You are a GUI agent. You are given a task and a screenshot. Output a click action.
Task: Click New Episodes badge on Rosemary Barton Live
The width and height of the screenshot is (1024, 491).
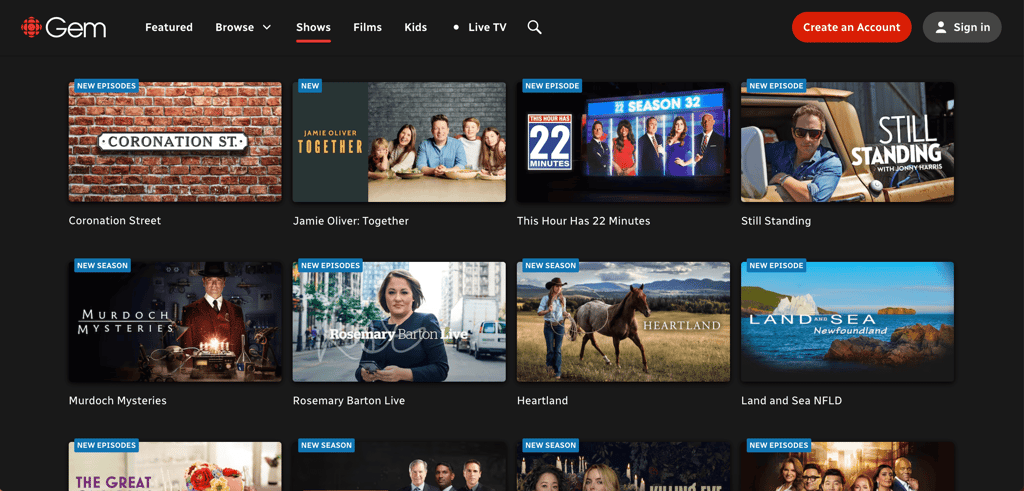[x=330, y=266]
